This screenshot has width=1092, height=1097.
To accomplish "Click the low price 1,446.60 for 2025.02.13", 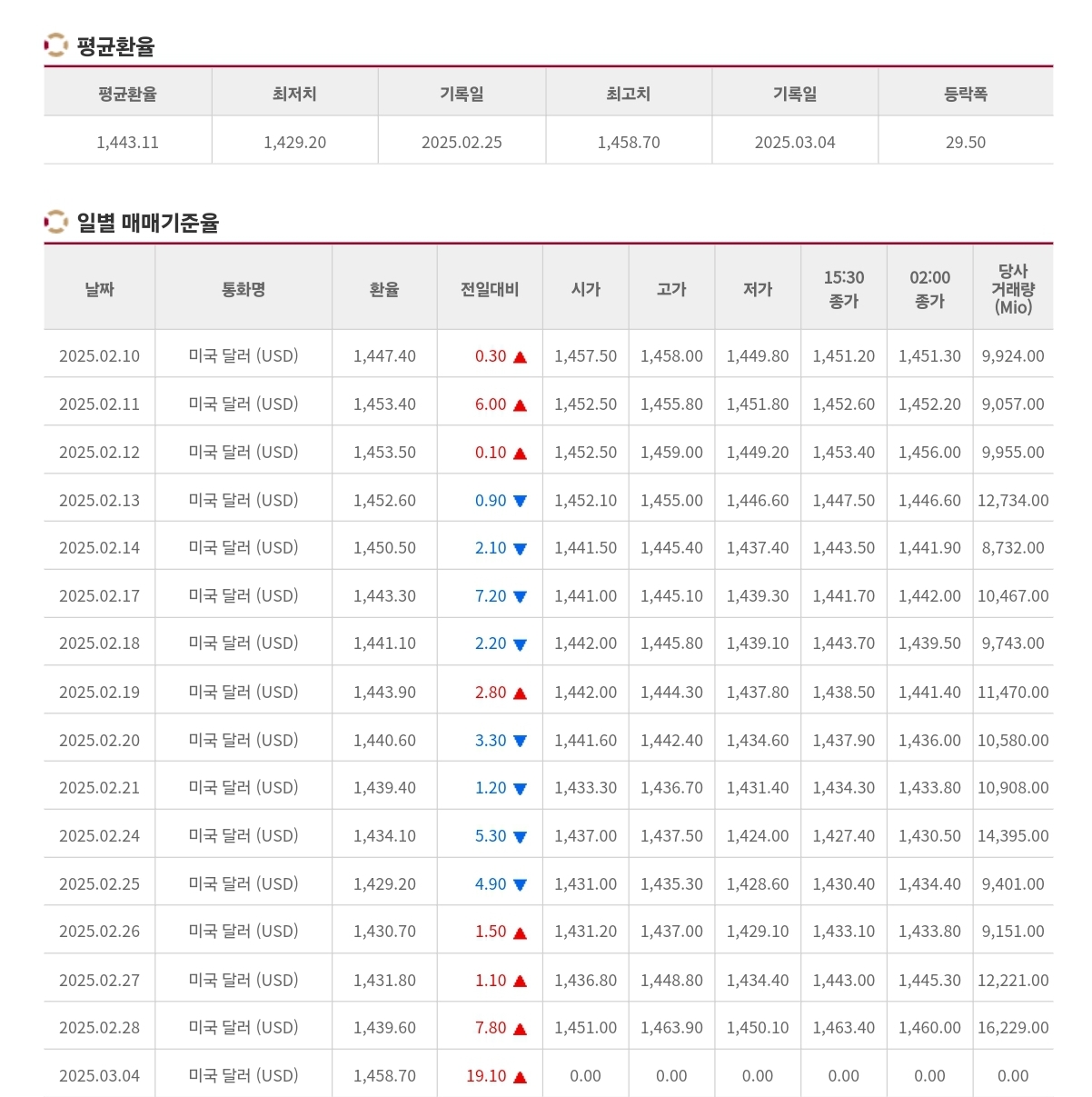I will [x=758, y=501].
